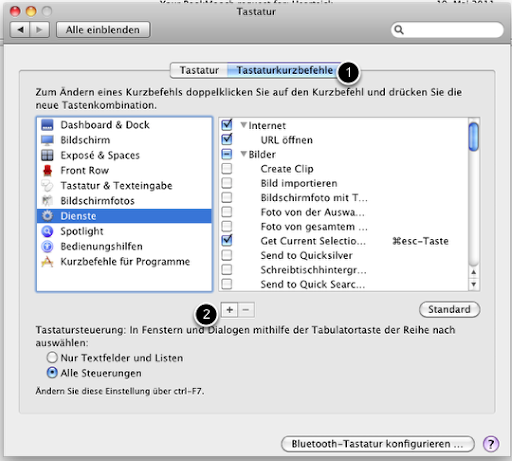Select the Bedienungshilfen category row
The width and height of the screenshot is (512, 461).
(x=124, y=246)
